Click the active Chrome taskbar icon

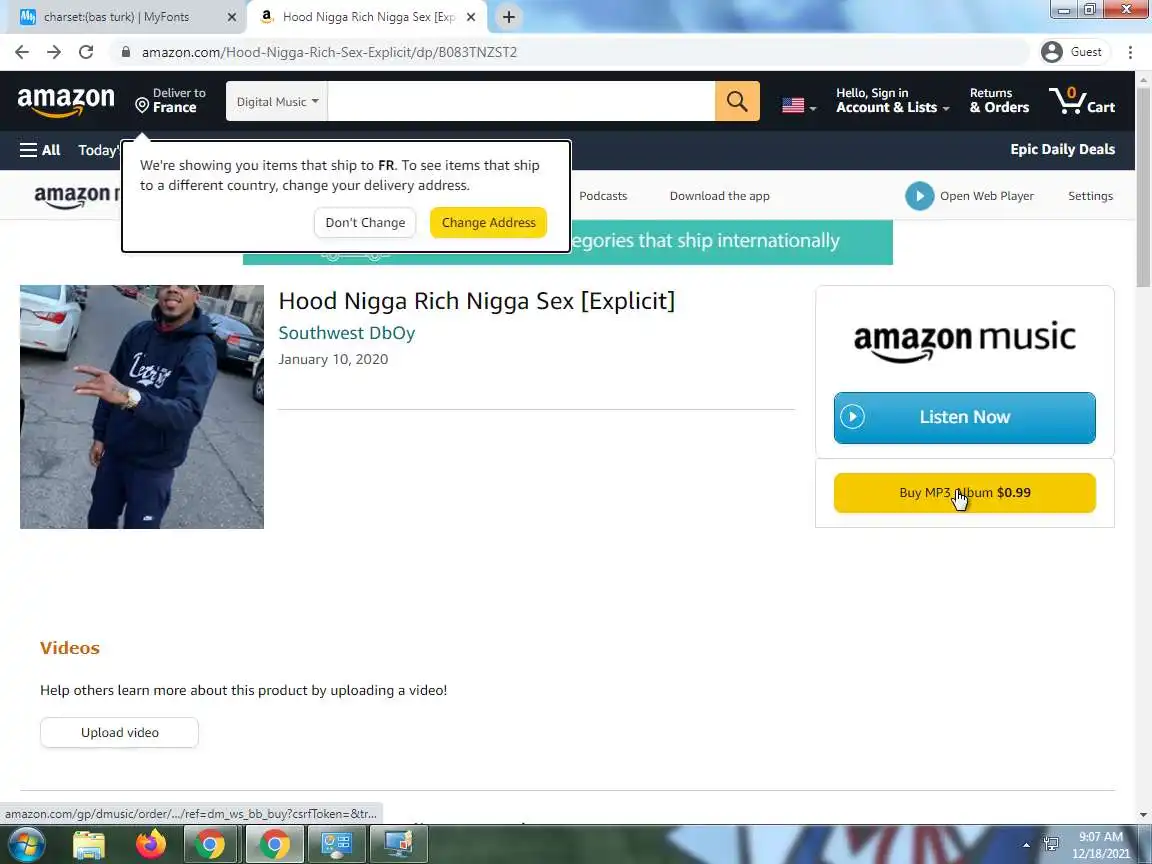(274, 844)
